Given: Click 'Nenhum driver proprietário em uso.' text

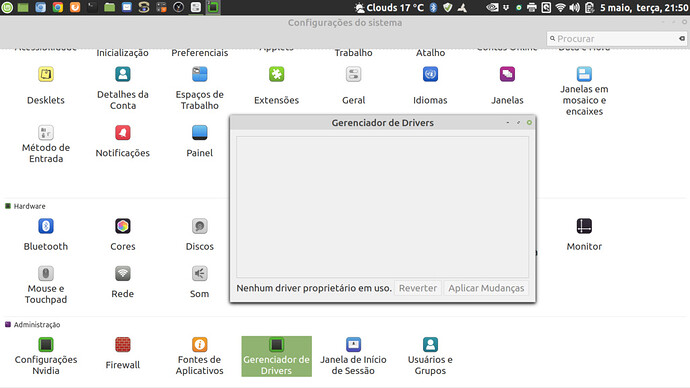Looking at the screenshot, I should (314, 288).
